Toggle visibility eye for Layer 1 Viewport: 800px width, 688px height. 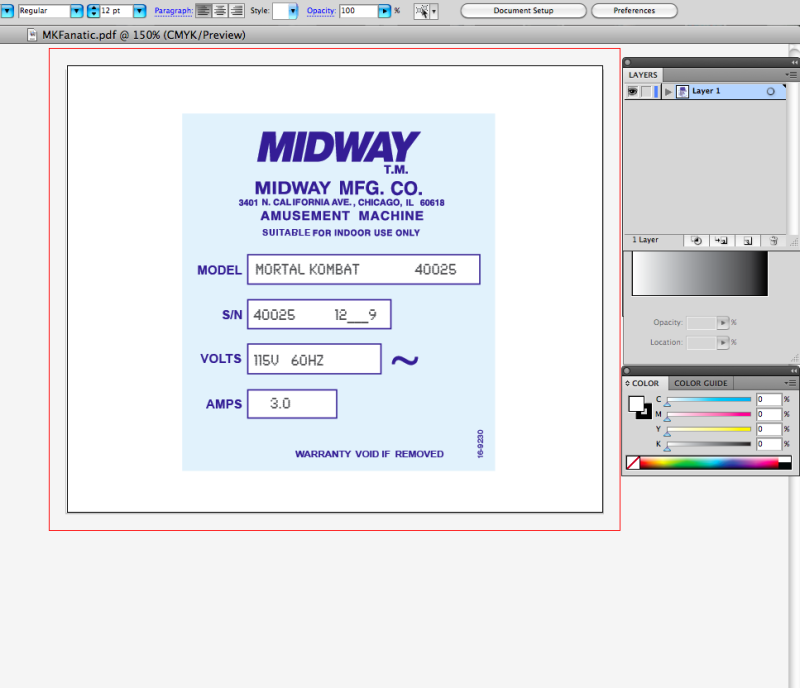coord(633,91)
